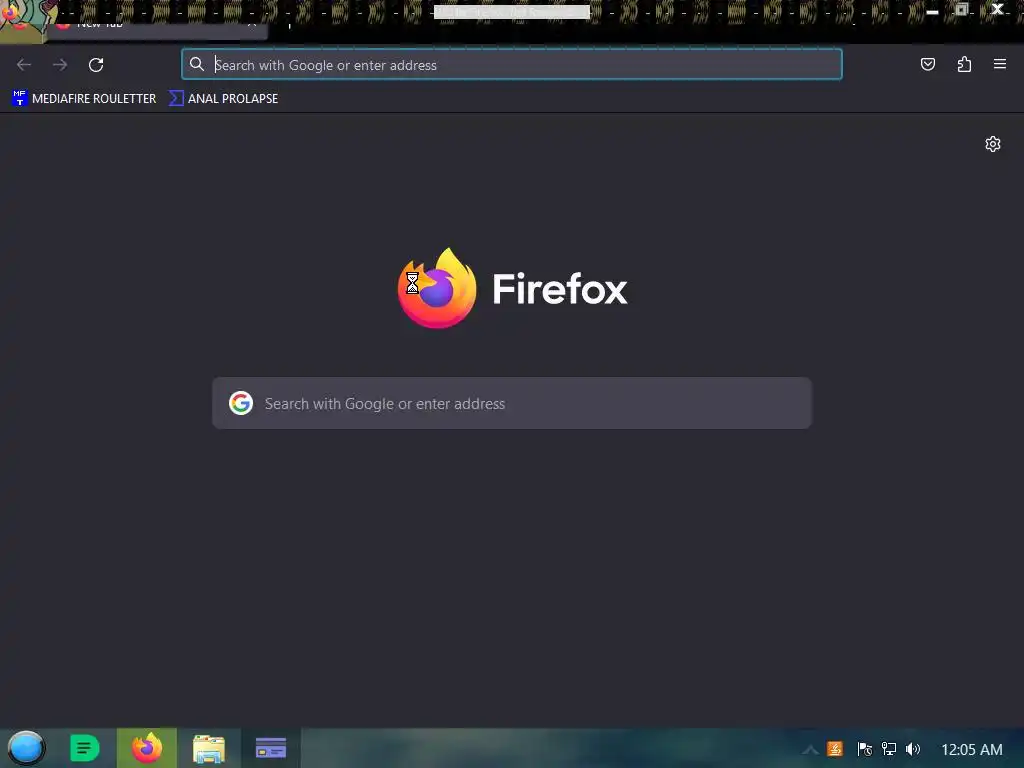Click the Google icon in the center search box

[241, 403]
